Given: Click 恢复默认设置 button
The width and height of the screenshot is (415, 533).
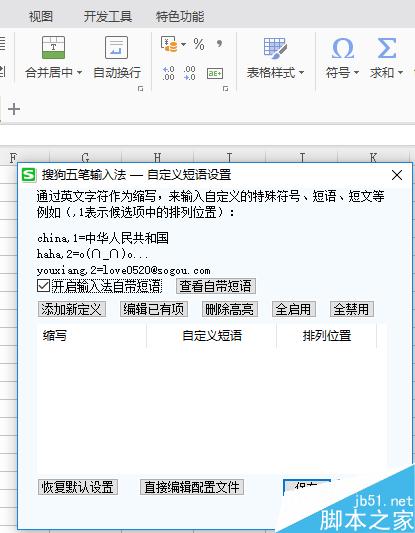Looking at the screenshot, I should [x=78, y=487].
